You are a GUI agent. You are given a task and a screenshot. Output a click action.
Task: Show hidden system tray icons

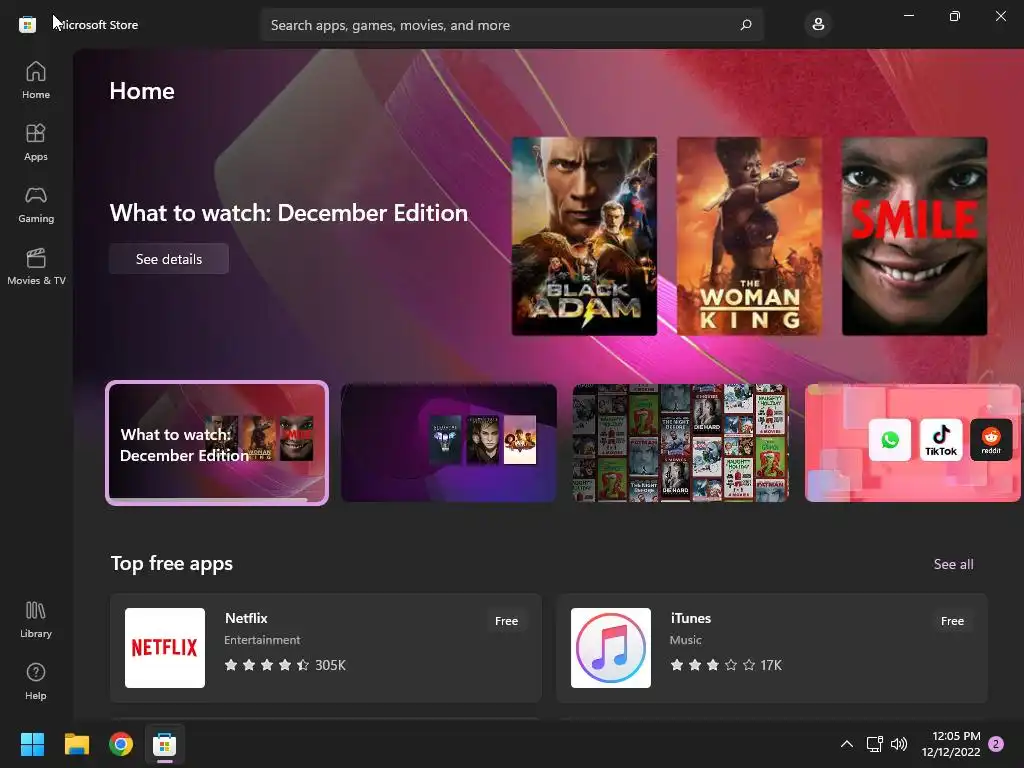pos(846,744)
